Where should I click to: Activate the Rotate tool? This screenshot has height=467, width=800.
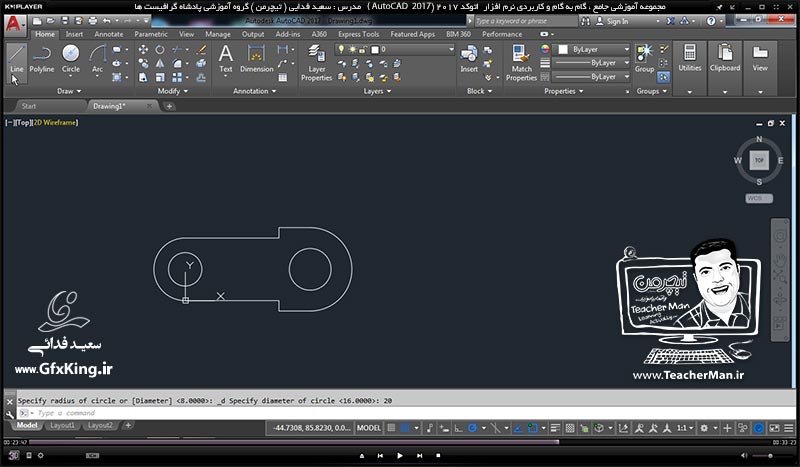click(160, 50)
